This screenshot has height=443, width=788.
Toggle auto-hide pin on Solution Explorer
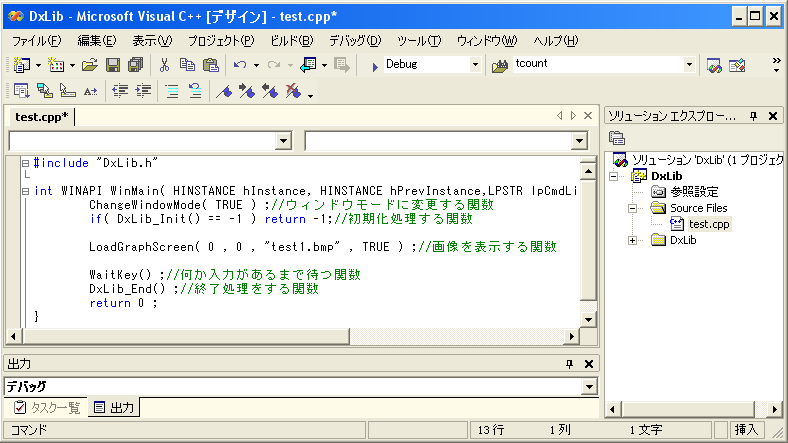tap(753, 116)
